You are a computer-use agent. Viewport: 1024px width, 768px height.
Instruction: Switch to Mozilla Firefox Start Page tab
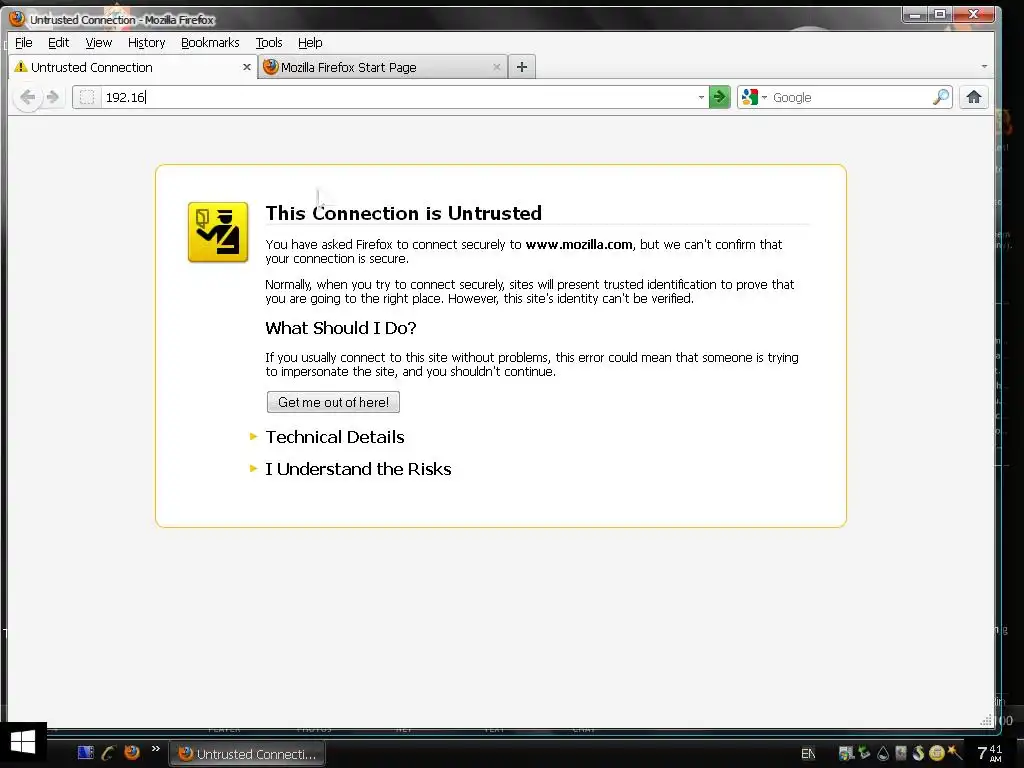pos(383,67)
